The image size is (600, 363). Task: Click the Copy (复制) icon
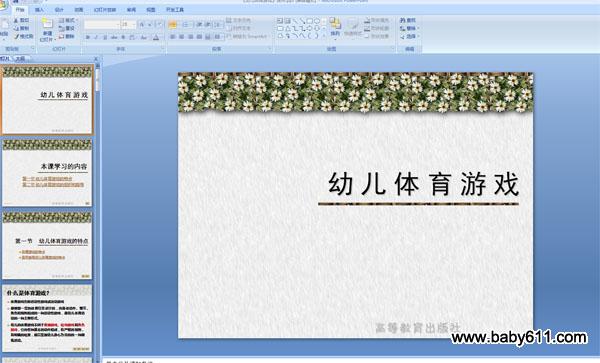[x=16, y=28]
